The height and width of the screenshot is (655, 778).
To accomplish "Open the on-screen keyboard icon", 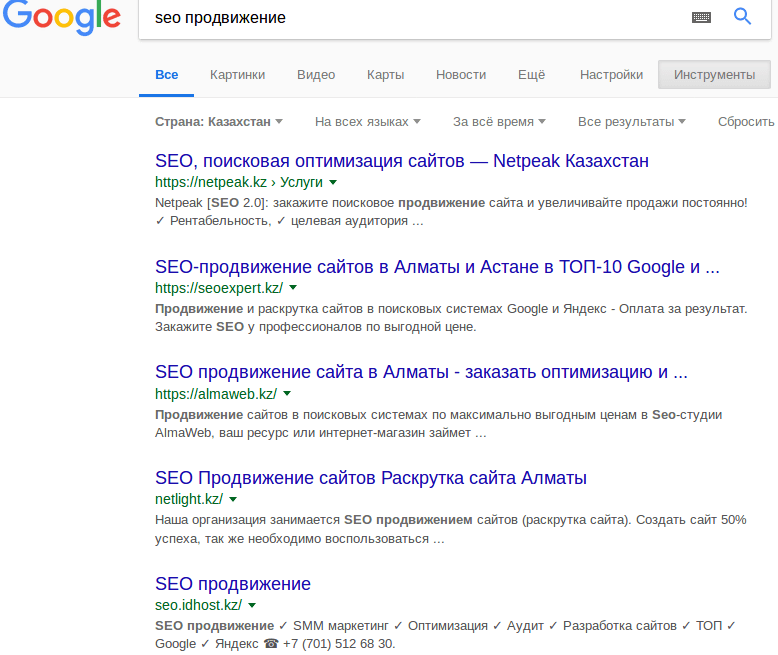I will pyautogui.click(x=701, y=18).
